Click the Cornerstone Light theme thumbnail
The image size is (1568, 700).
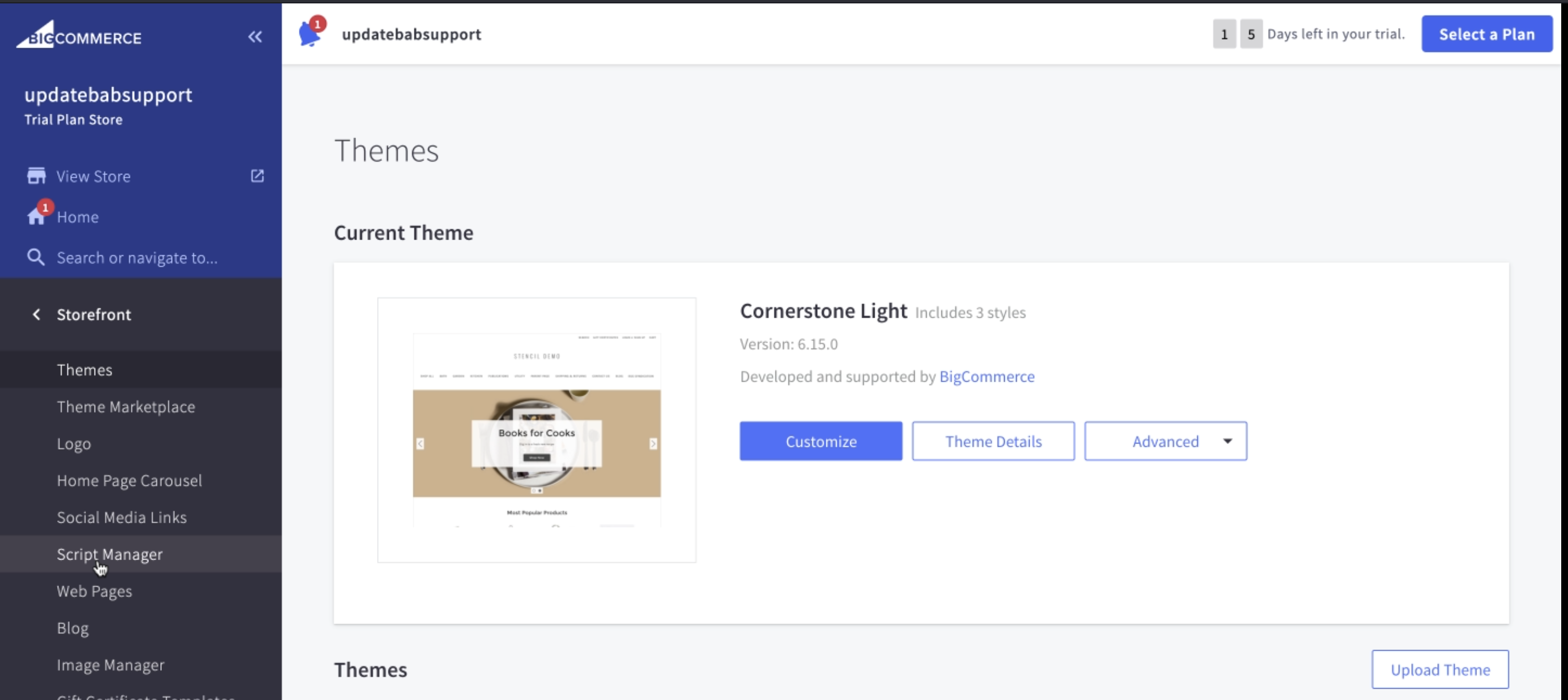tap(536, 430)
